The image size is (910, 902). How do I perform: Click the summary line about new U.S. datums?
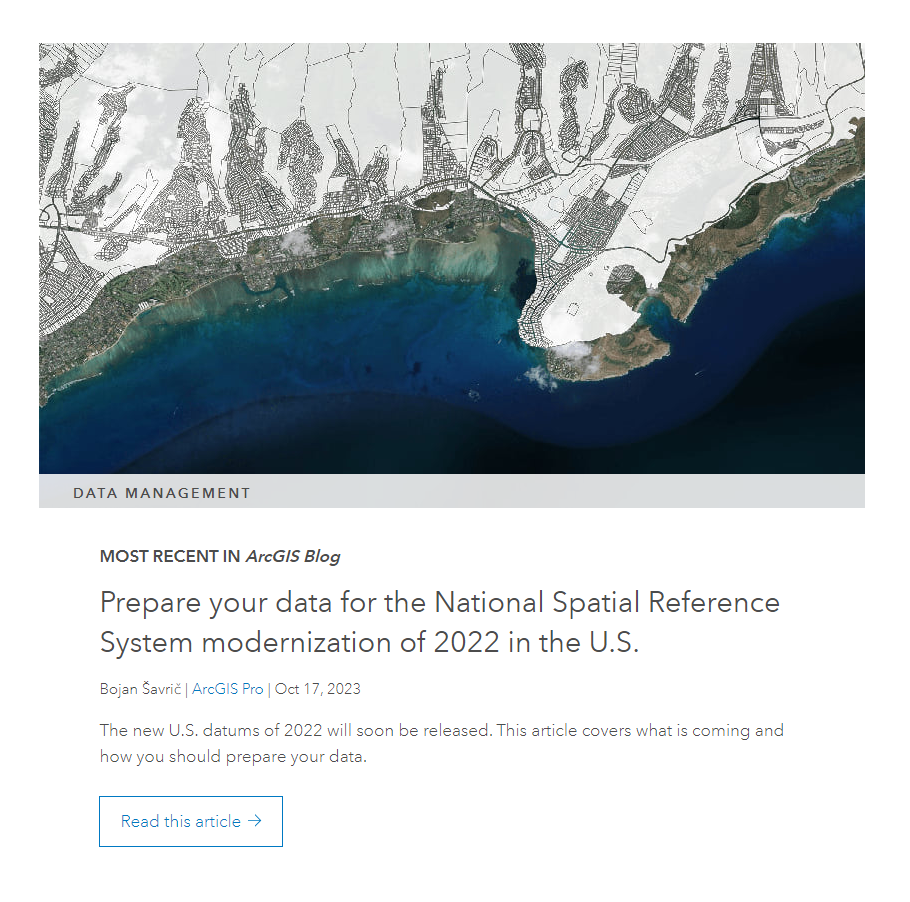441,730
